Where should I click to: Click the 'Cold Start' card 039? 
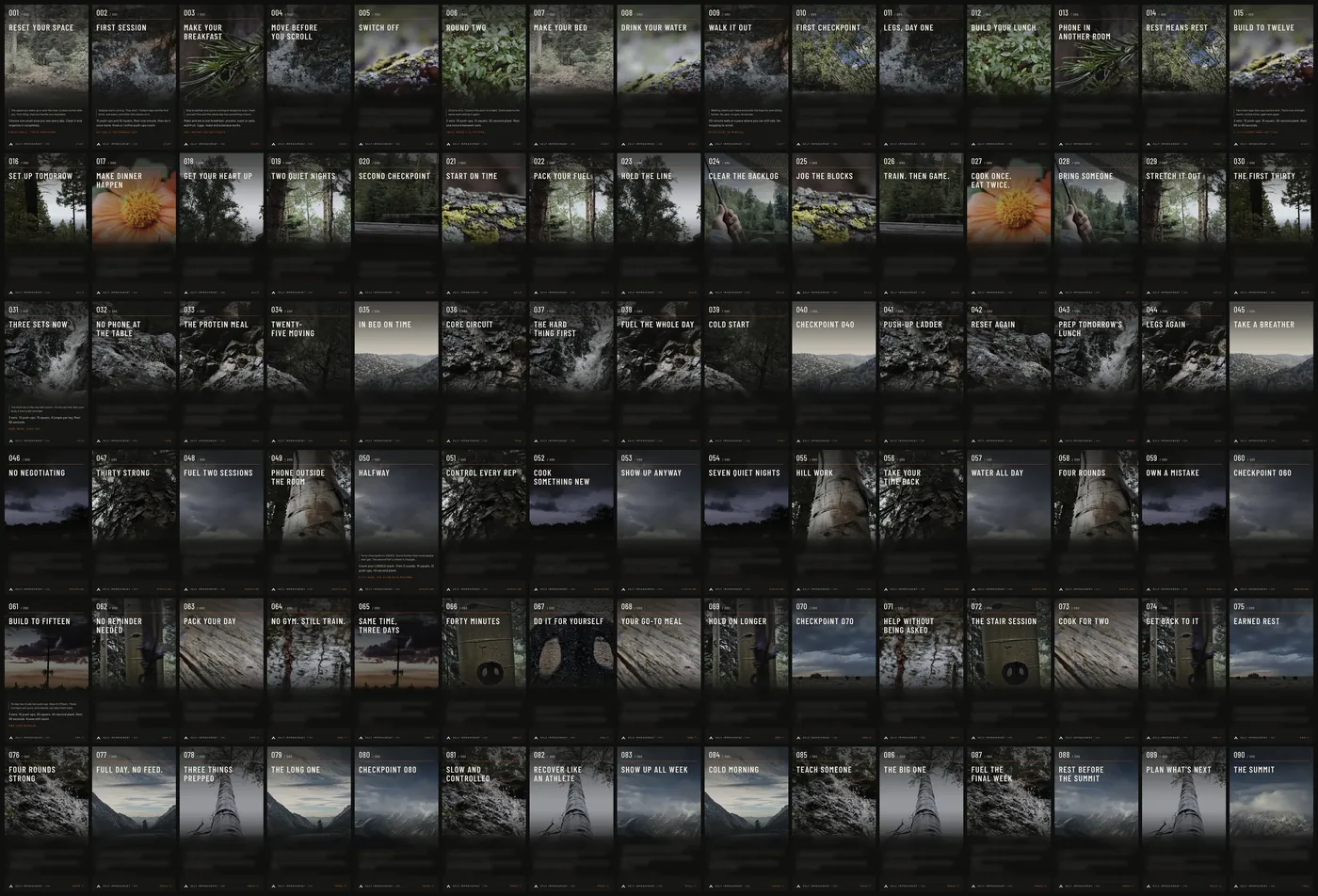click(747, 374)
